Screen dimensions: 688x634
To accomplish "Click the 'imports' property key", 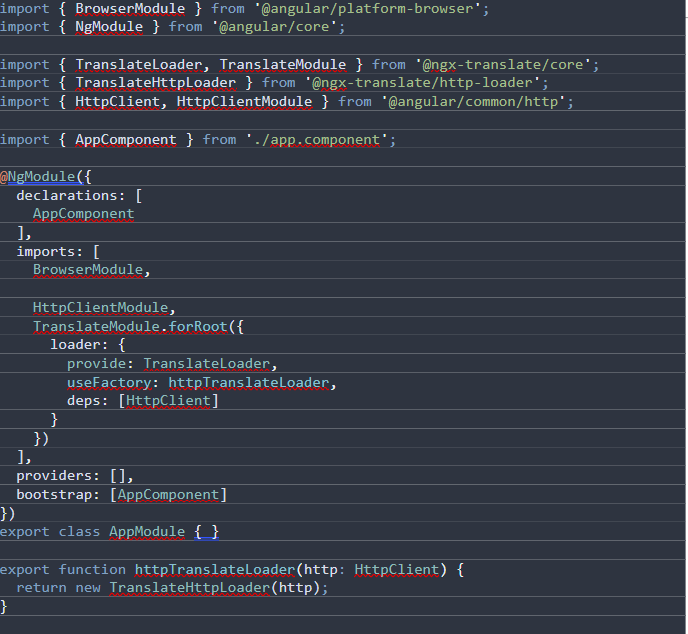I will [46, 251].
